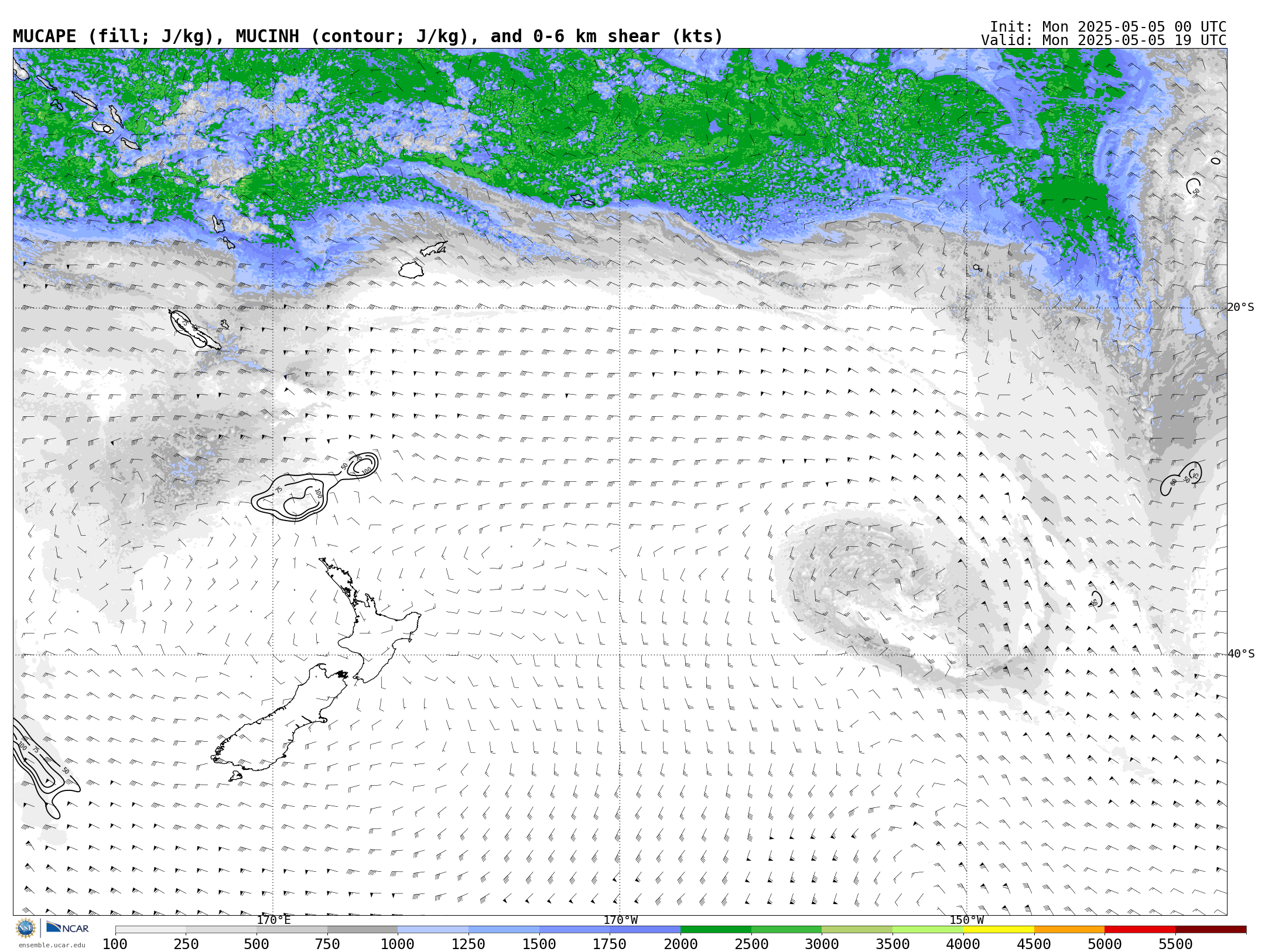Click the dark green 2000–2500 colorbar segment
Screen dimensions: 1265x952
[x=716, y=930]
